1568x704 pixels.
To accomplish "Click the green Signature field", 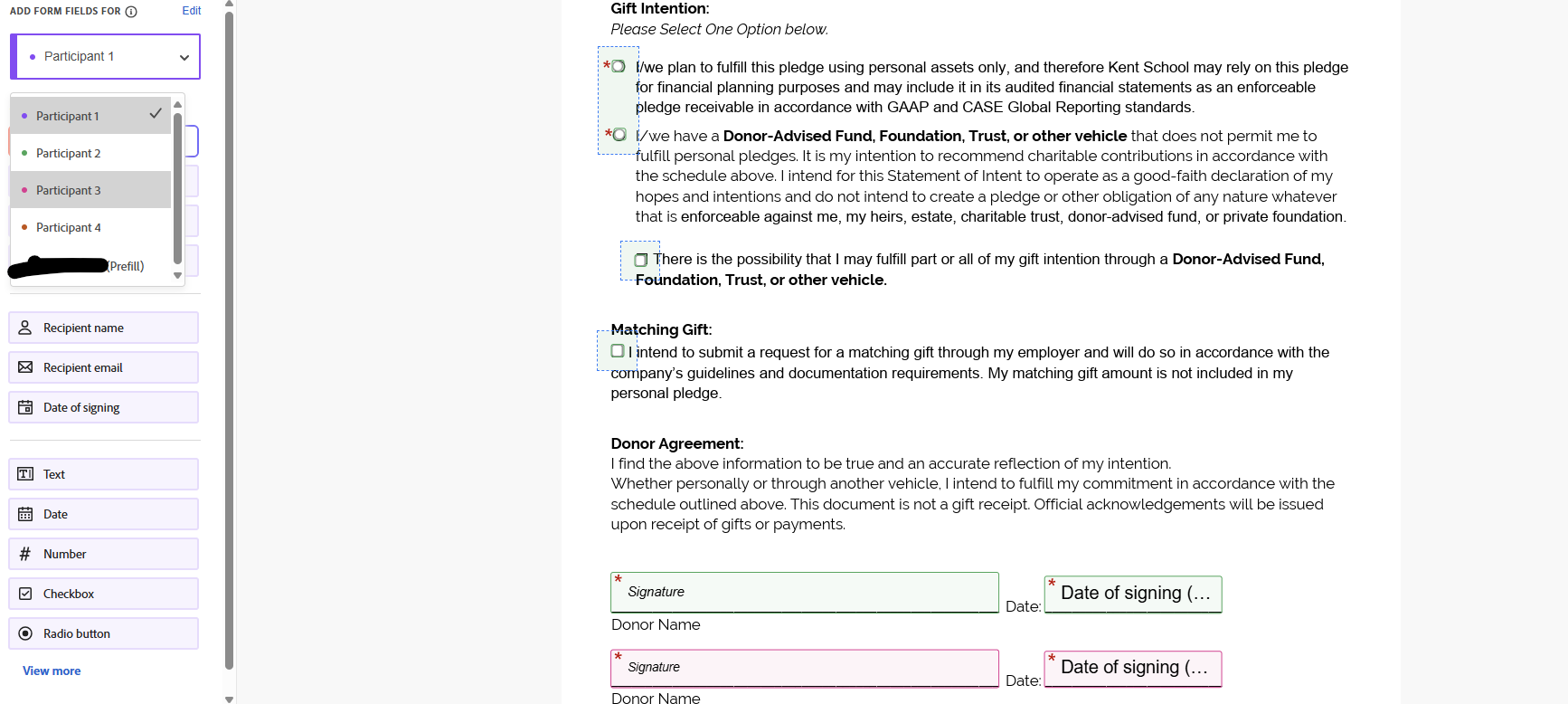I will pos(805,592).
